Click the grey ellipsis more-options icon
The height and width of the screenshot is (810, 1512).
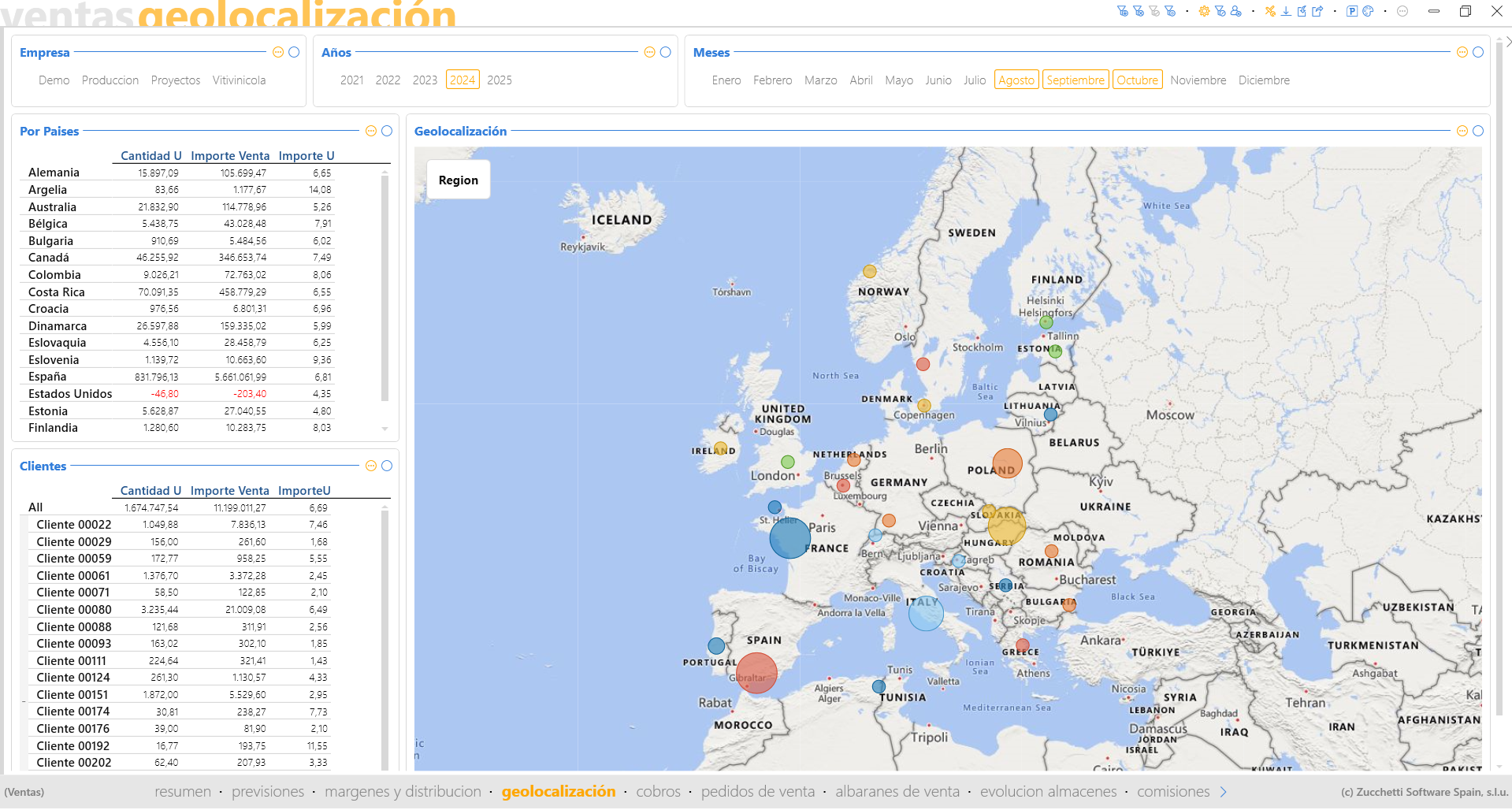tap(1402, 11)
